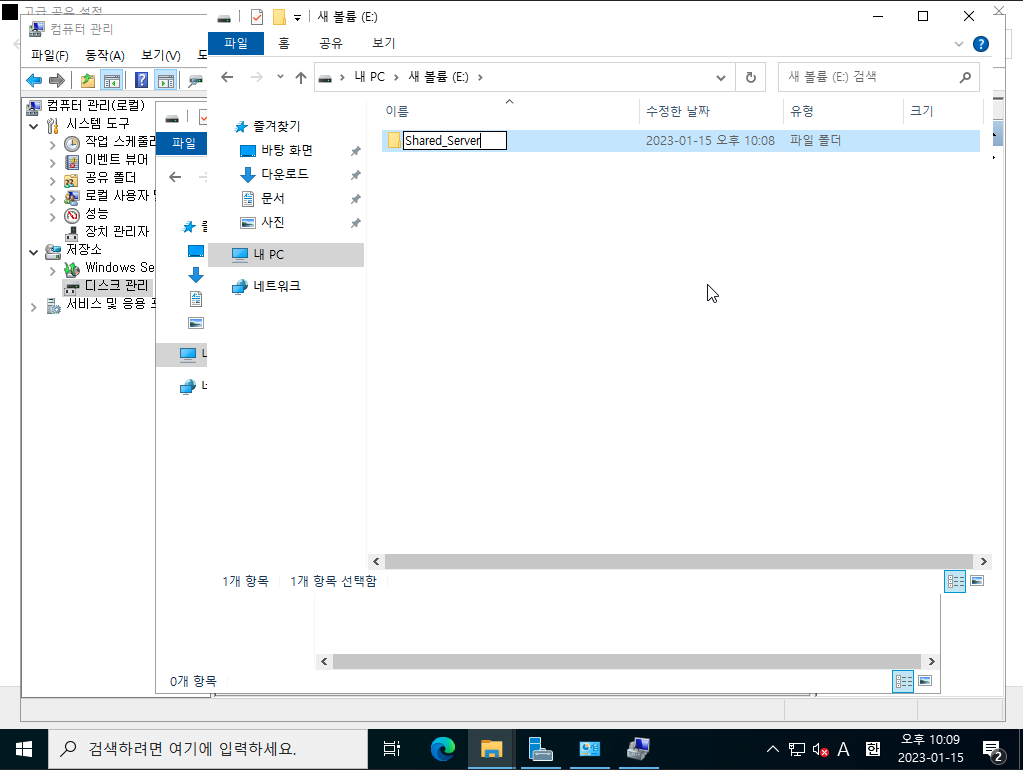Screen dimensions: 1023x770
Task: Switch to the 홈 ribbon tab
Action: tap(284, 43)
